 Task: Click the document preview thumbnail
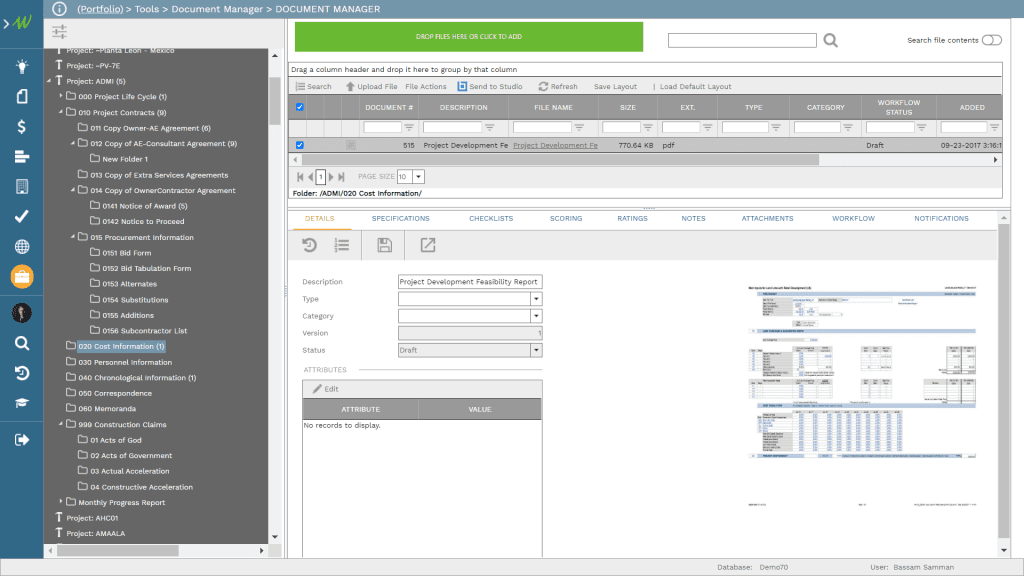point(862,396)
